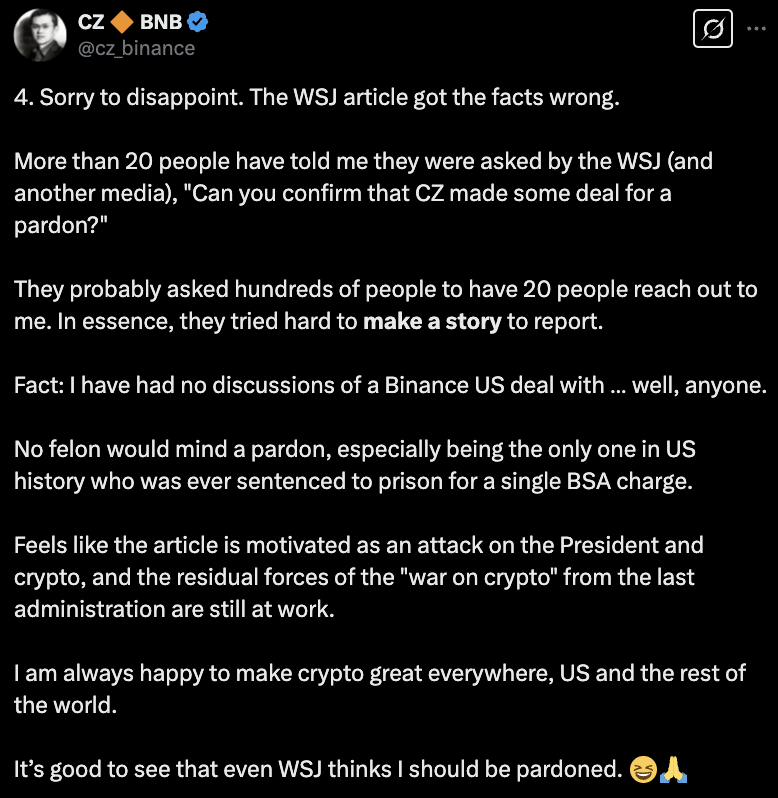Image resolution: width=778 pixels, height=798 pixels.
Task: Click the "Feels like the article" paragraph
Action: [360, 576]
